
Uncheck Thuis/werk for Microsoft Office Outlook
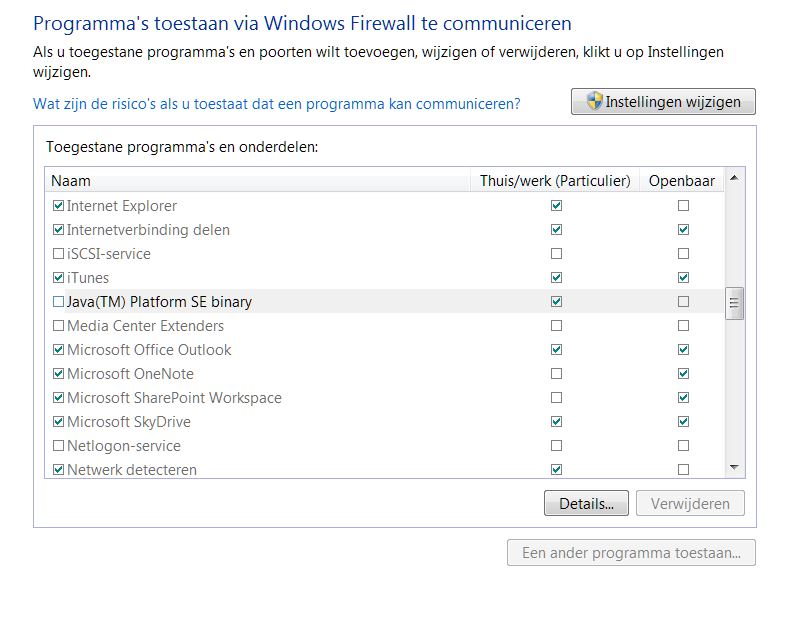click(556, 350)
